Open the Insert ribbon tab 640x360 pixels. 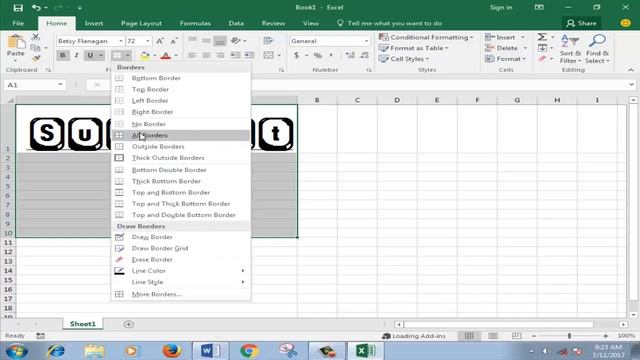pyautogui.click(x=94, y=23)
